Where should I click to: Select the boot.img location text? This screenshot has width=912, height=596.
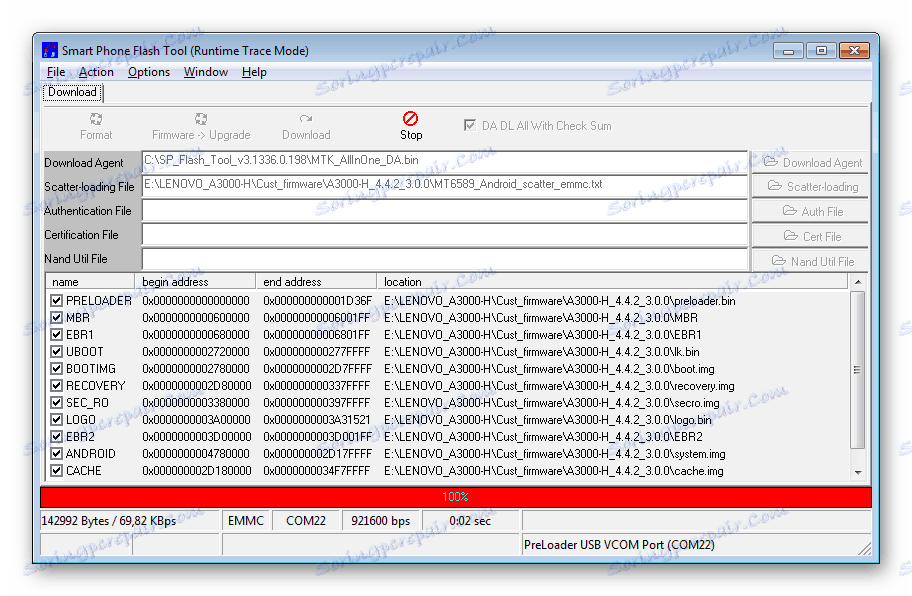point(549,369)
